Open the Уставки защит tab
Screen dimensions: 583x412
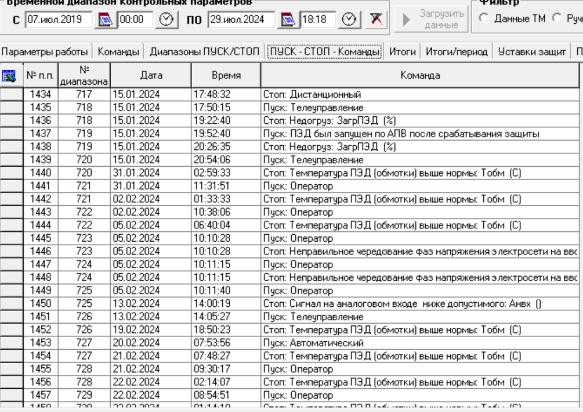click(532, 52)
